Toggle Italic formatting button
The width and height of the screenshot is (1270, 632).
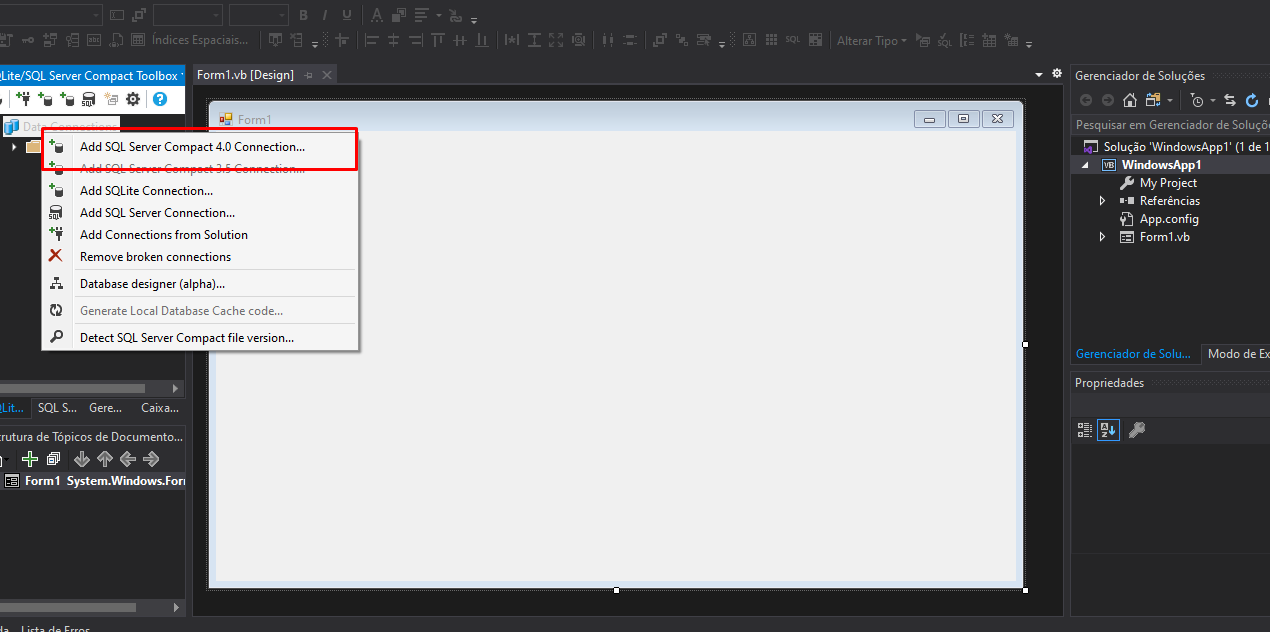pyautogui.click(x=326, y=15)
